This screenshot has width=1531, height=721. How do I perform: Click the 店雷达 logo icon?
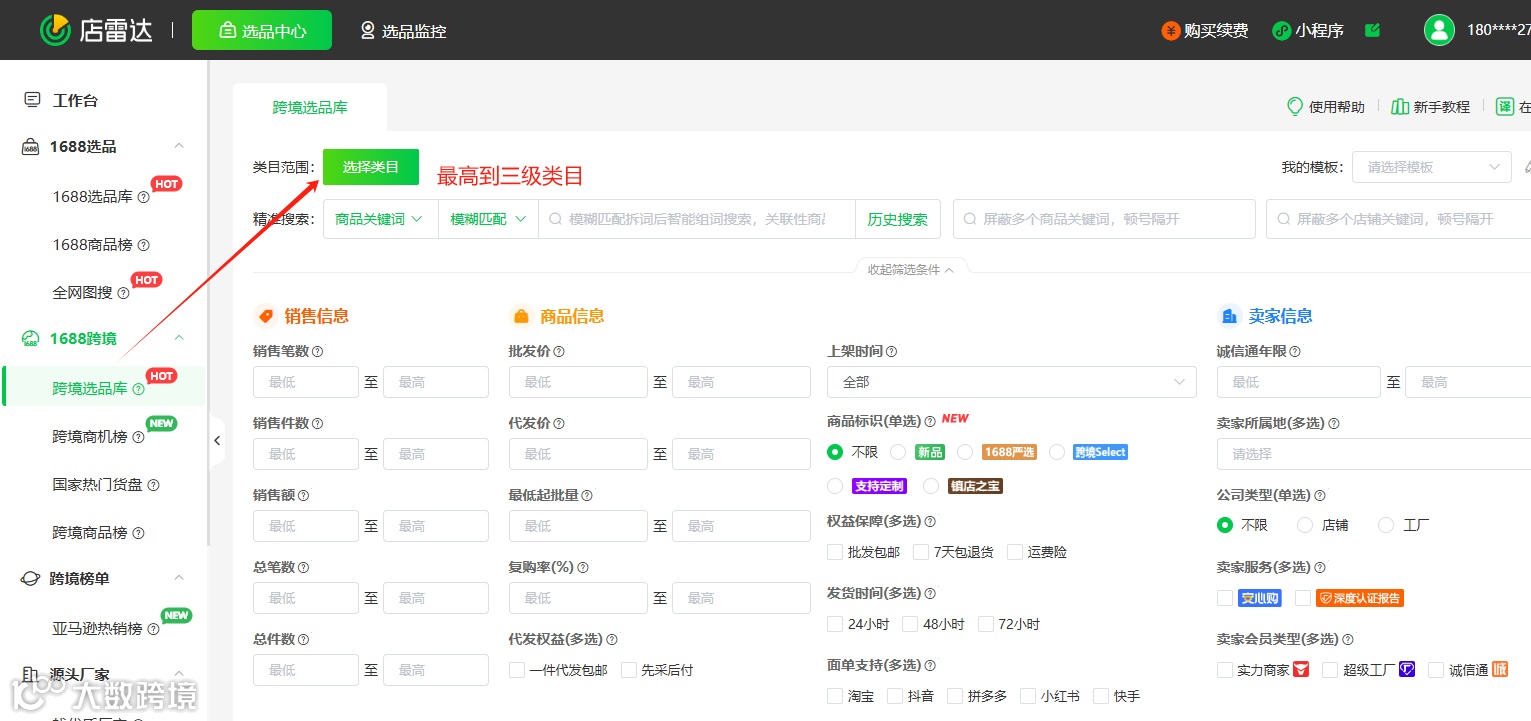tap(55, 30)
